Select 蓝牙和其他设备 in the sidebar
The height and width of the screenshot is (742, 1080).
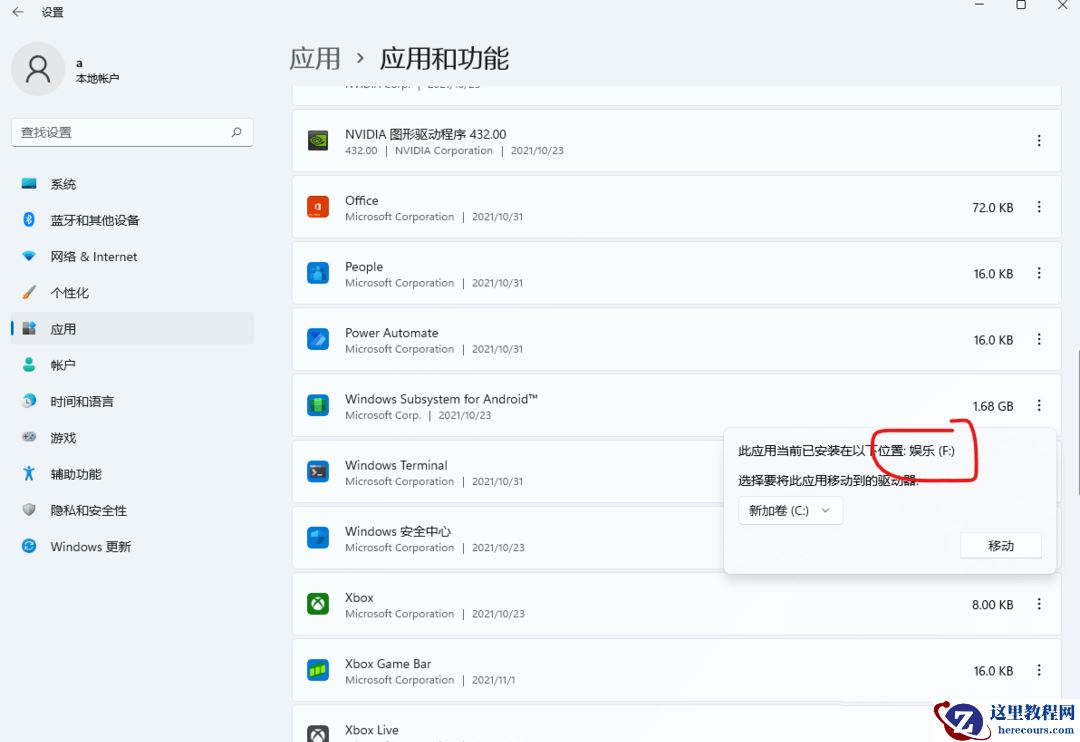coord(96,220)
